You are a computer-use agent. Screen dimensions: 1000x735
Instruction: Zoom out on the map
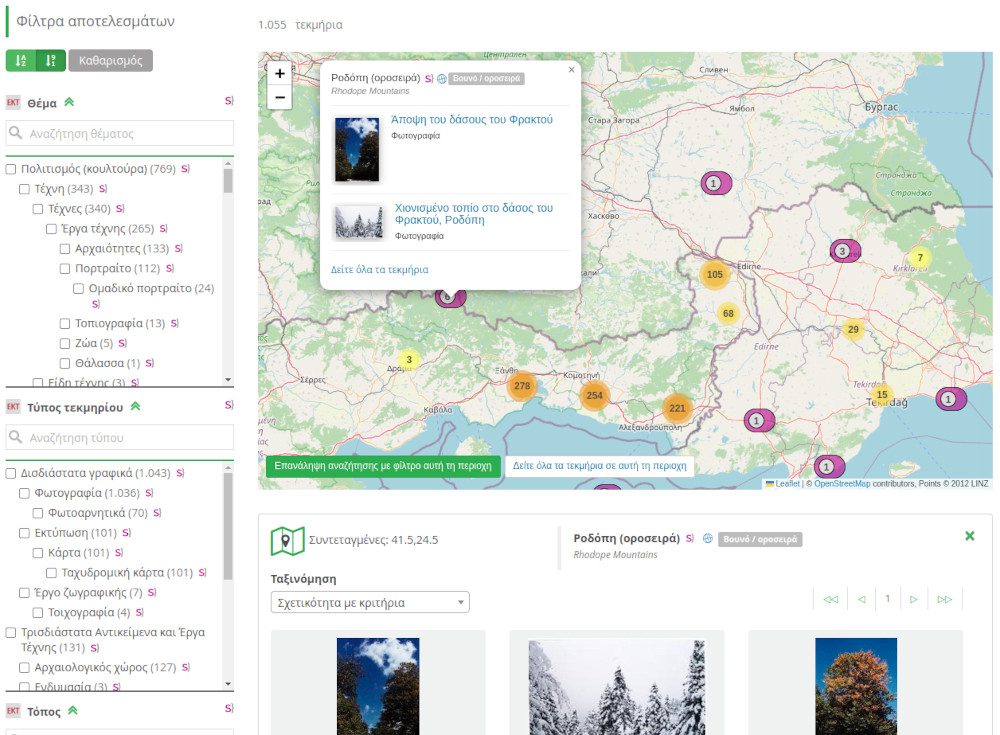coord(280,97)
